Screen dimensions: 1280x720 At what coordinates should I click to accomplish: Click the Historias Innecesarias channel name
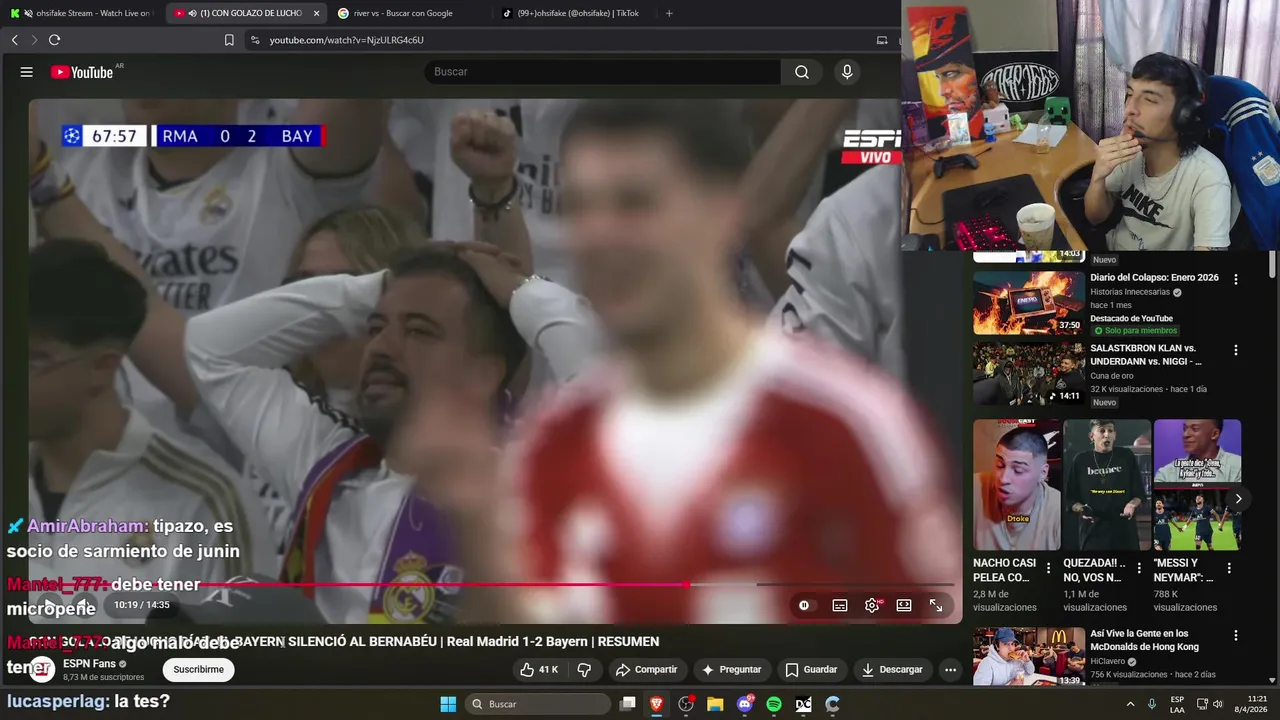coord(1131,292)
